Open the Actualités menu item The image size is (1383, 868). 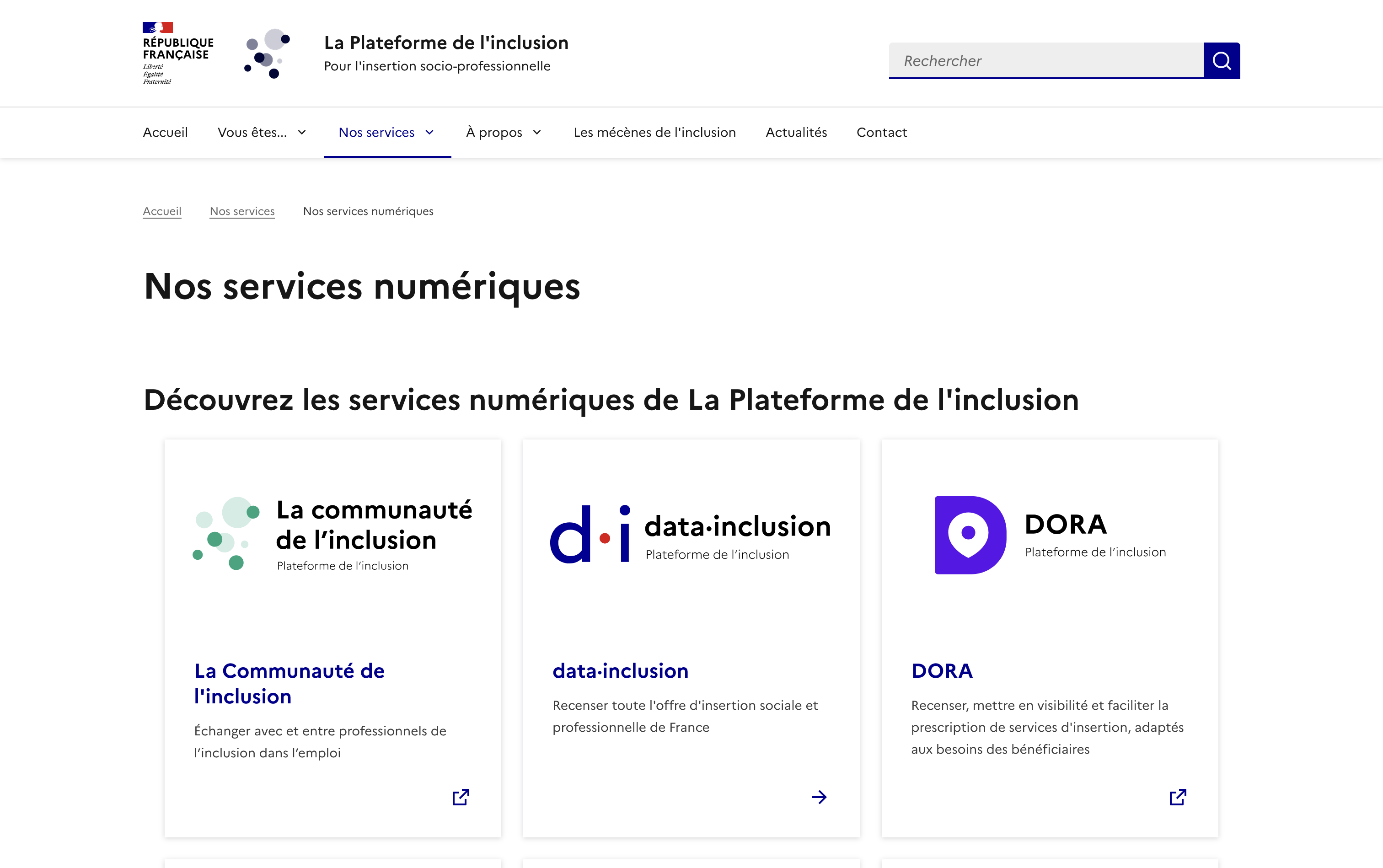(x=796, y=132)
